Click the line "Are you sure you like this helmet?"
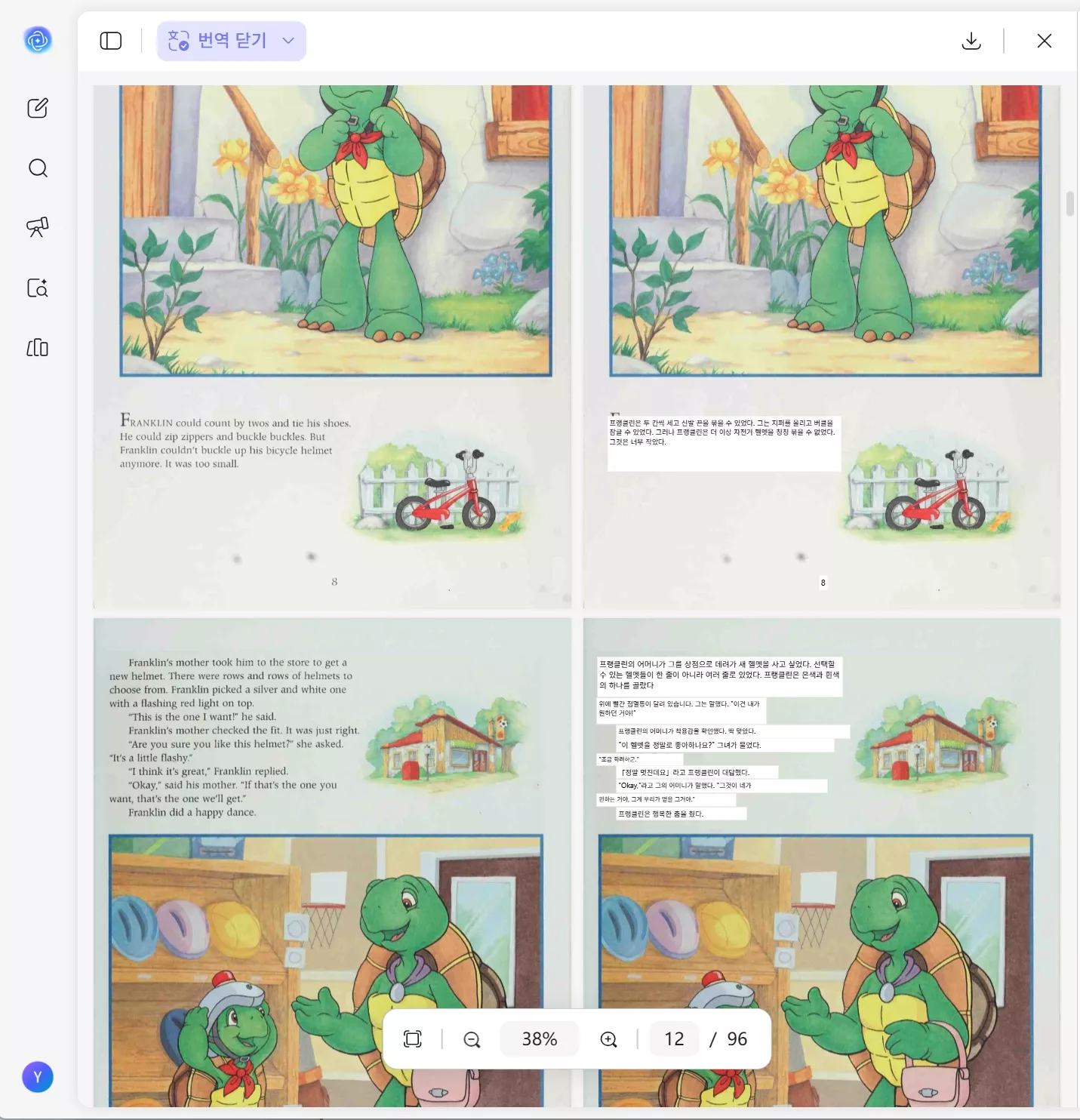Image resolution: width=1080 pixels, height=1120 pixels. (235, 744)
